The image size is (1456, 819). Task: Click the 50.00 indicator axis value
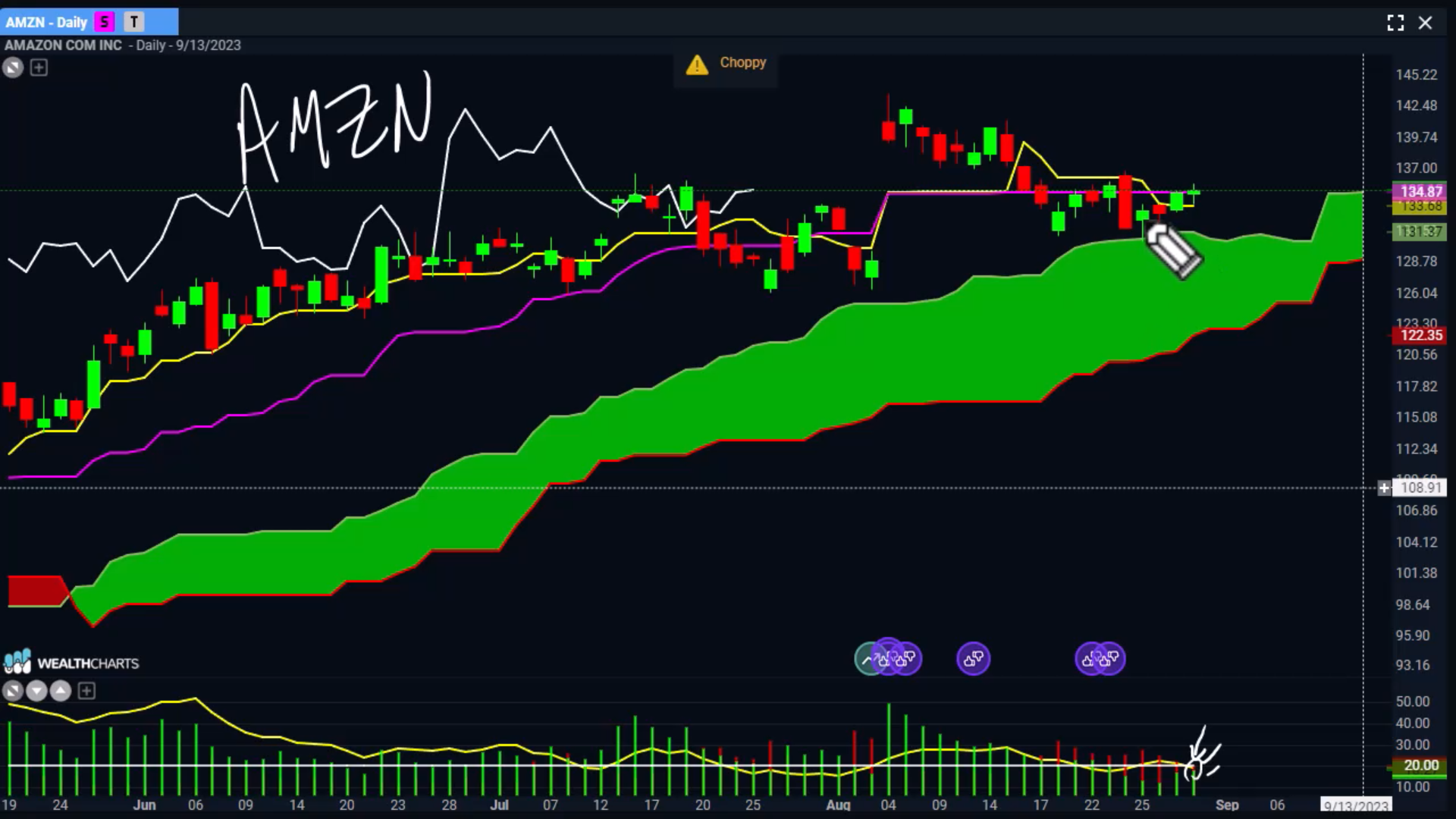coord(1413,701)
